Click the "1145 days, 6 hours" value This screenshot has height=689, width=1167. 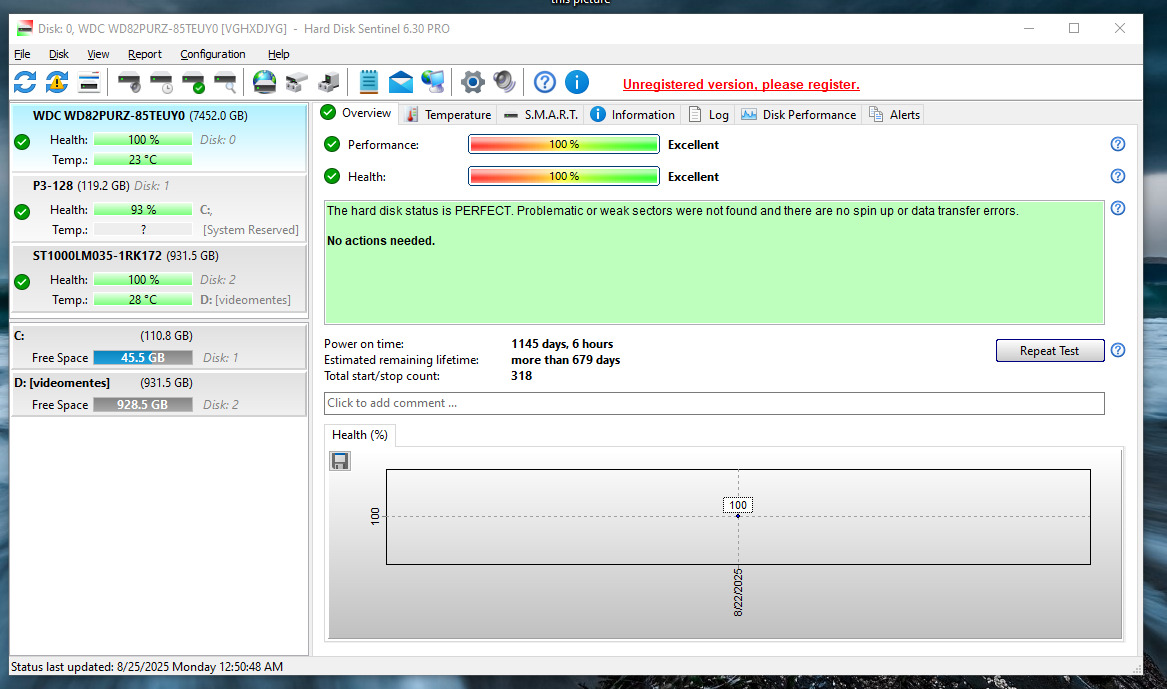pos(562,344)
